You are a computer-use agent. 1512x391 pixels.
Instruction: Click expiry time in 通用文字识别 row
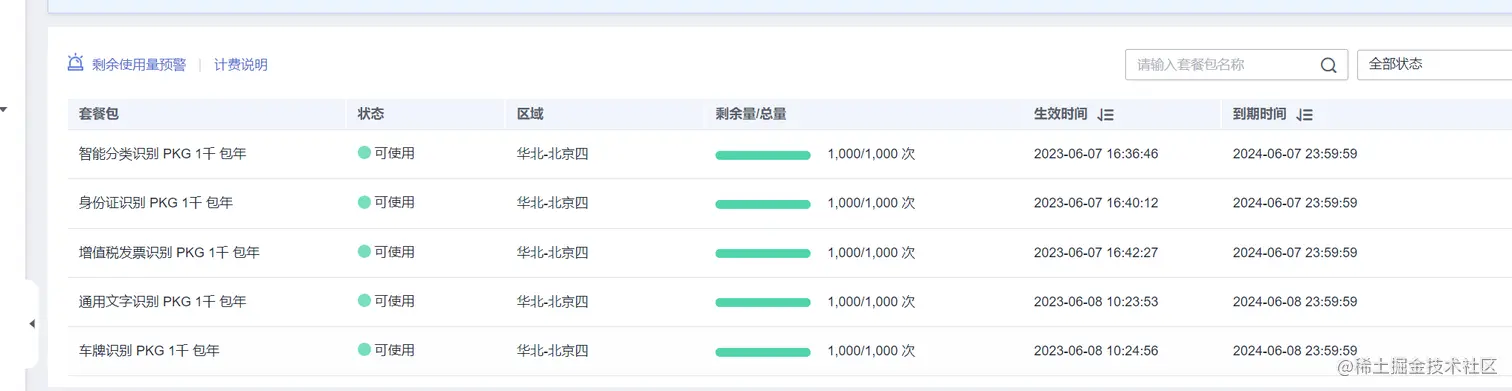click(1295, 301)
